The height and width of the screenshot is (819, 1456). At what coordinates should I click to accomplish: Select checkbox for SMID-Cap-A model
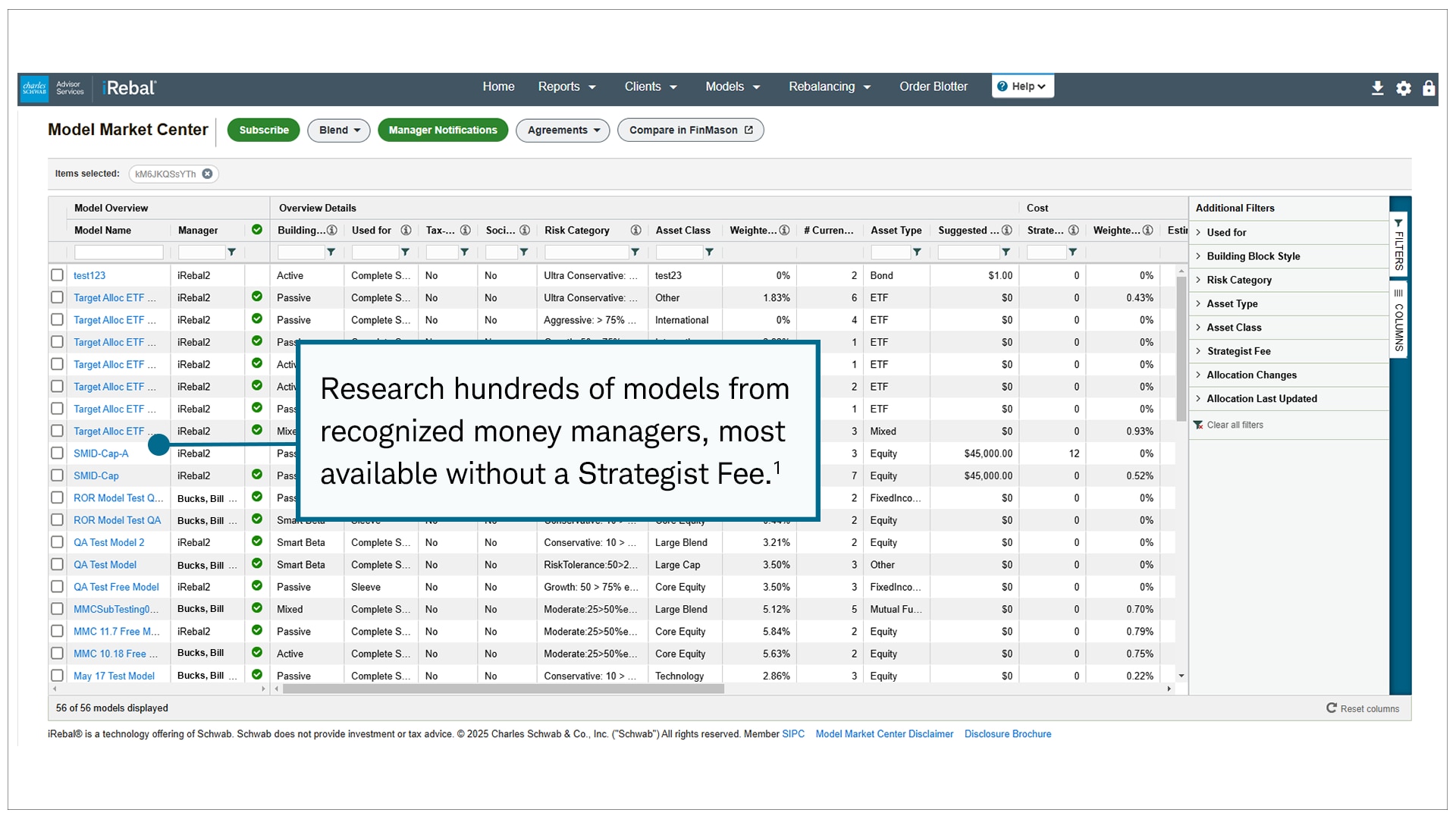(57, 453)
